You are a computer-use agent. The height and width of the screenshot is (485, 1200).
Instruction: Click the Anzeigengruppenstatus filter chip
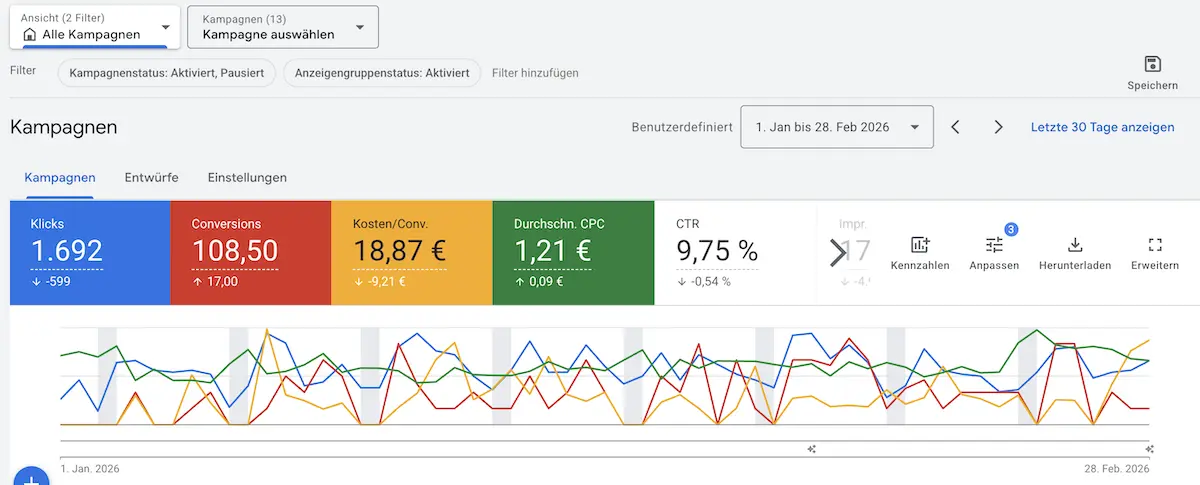pos(382,73)
